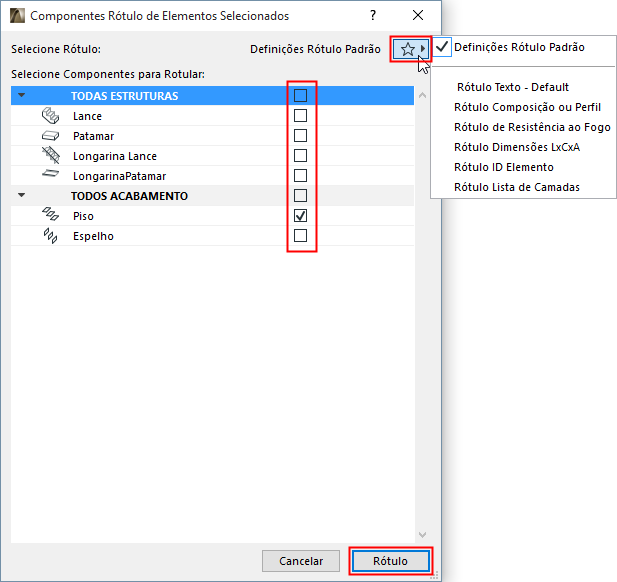Enable the Patamar checkbox
Image resolution: width=617 pixels, height=582 pixels.
pyautogui.click(x=301, y=135)
